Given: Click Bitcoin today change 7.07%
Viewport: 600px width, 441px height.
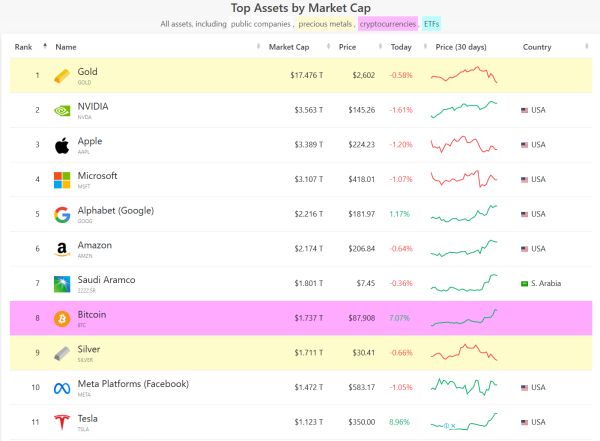Looking at the screenshot, I should (x=399, y=318).
